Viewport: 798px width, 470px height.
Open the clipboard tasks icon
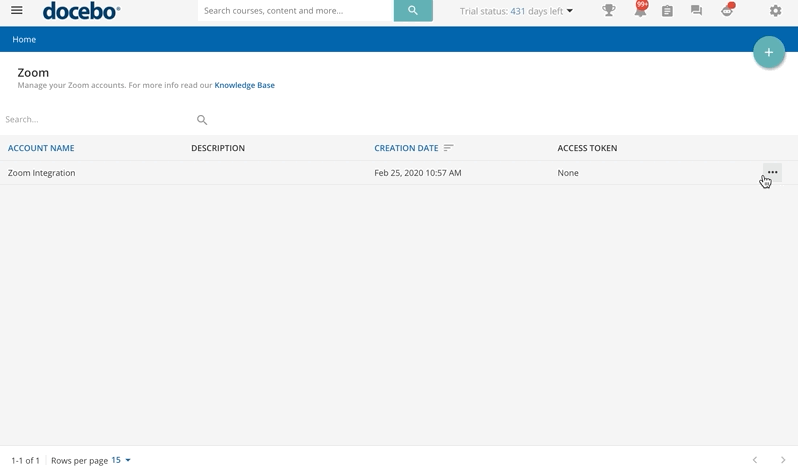[667, 10]
